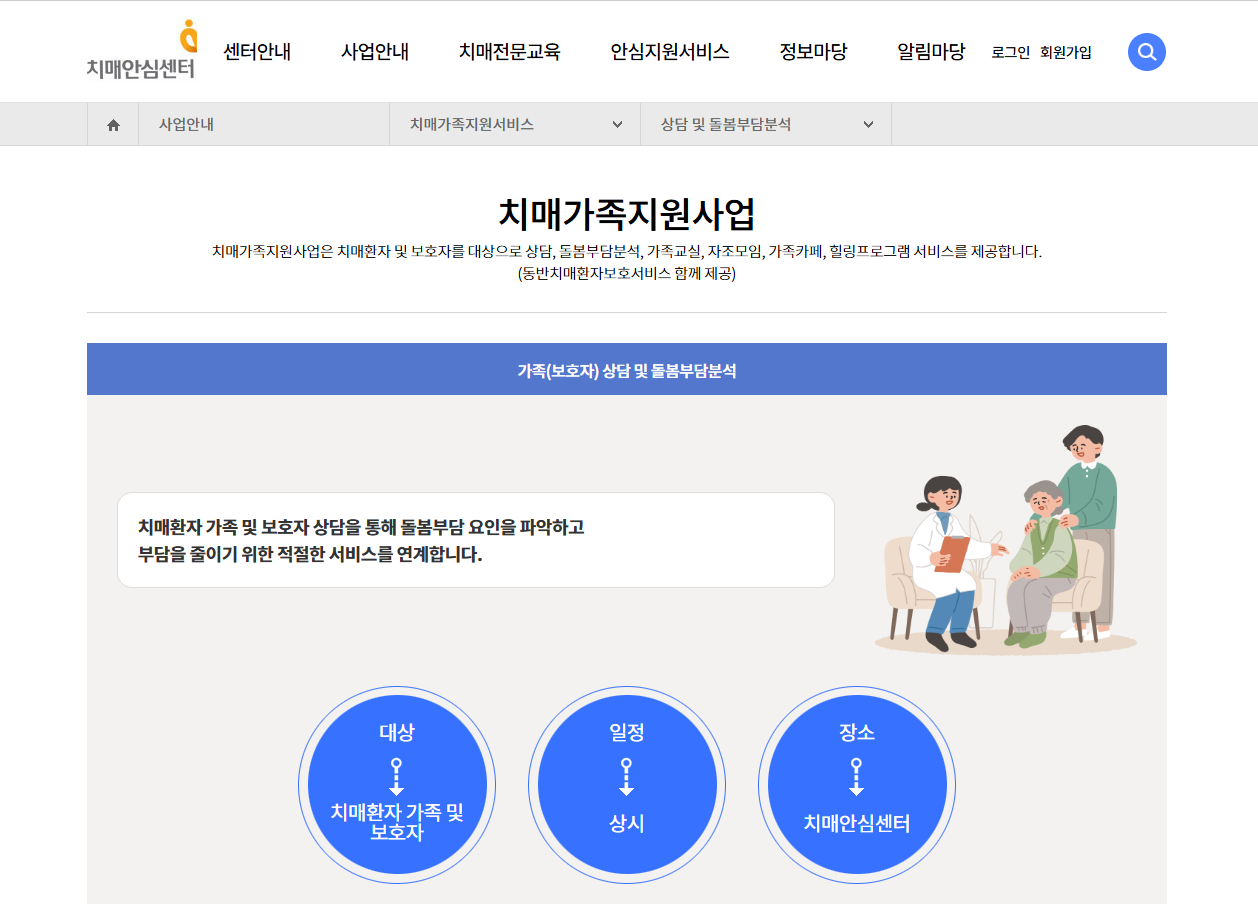Open the 알림마당 menu
Viewport: 1258px width, 904px height.
(x=932, y=52)
